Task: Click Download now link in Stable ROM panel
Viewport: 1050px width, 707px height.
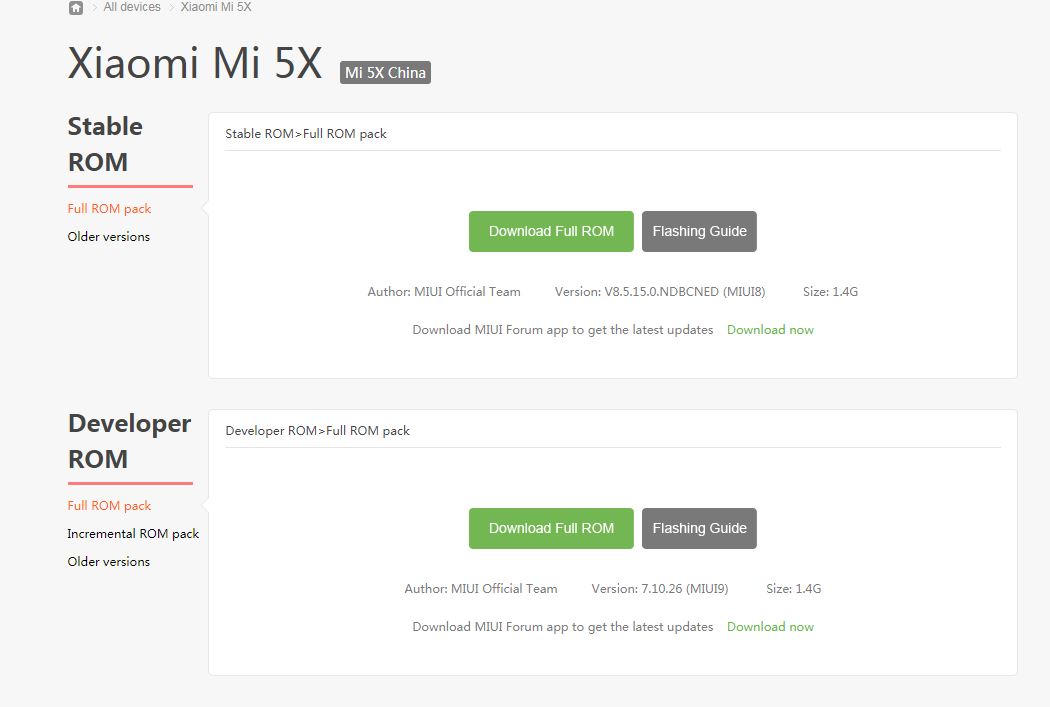Action: 770,330
